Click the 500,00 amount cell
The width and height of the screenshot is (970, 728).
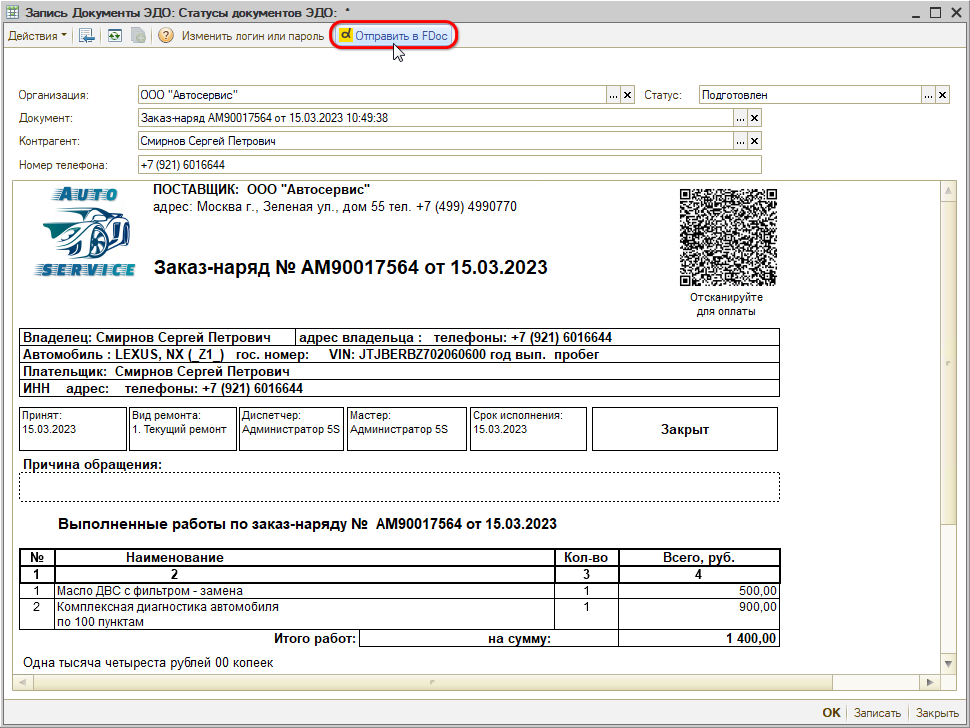pyautogui.click(x=699, y=591)
